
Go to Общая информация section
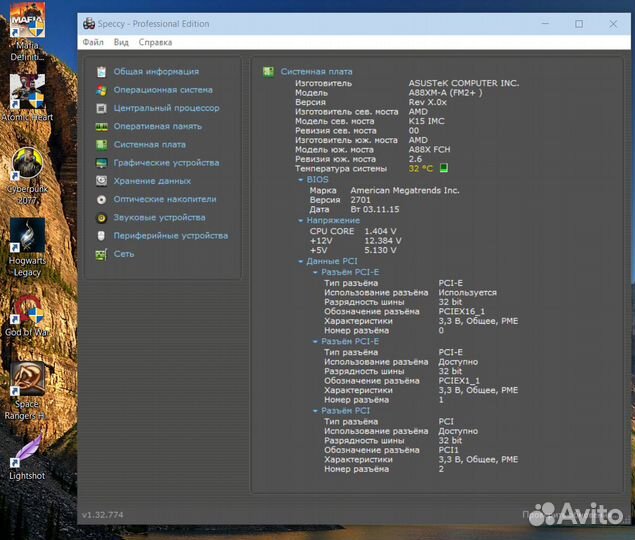coord(156,72)
